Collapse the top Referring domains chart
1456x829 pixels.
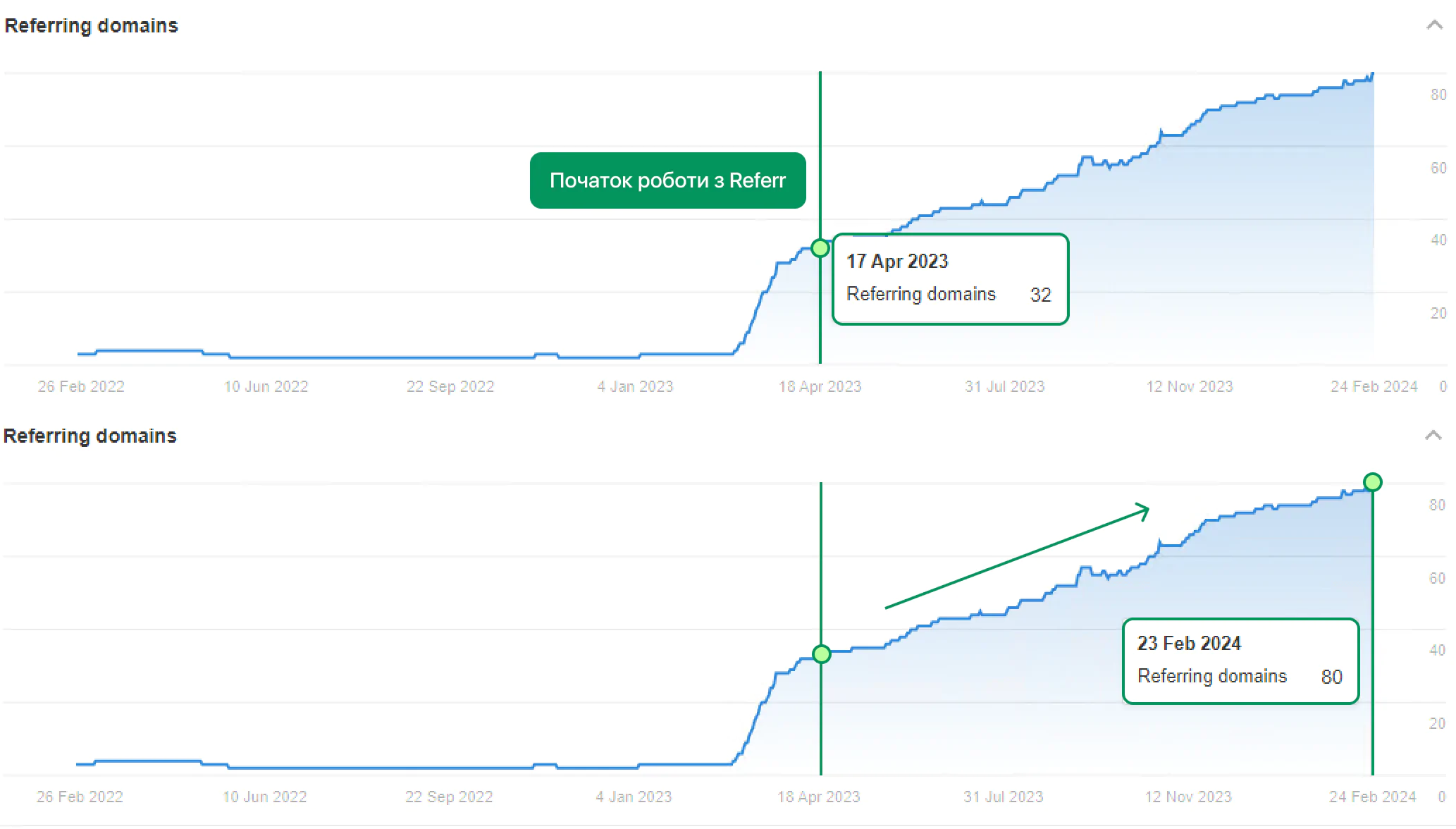pyautogui.click(x=1434, y=25)
